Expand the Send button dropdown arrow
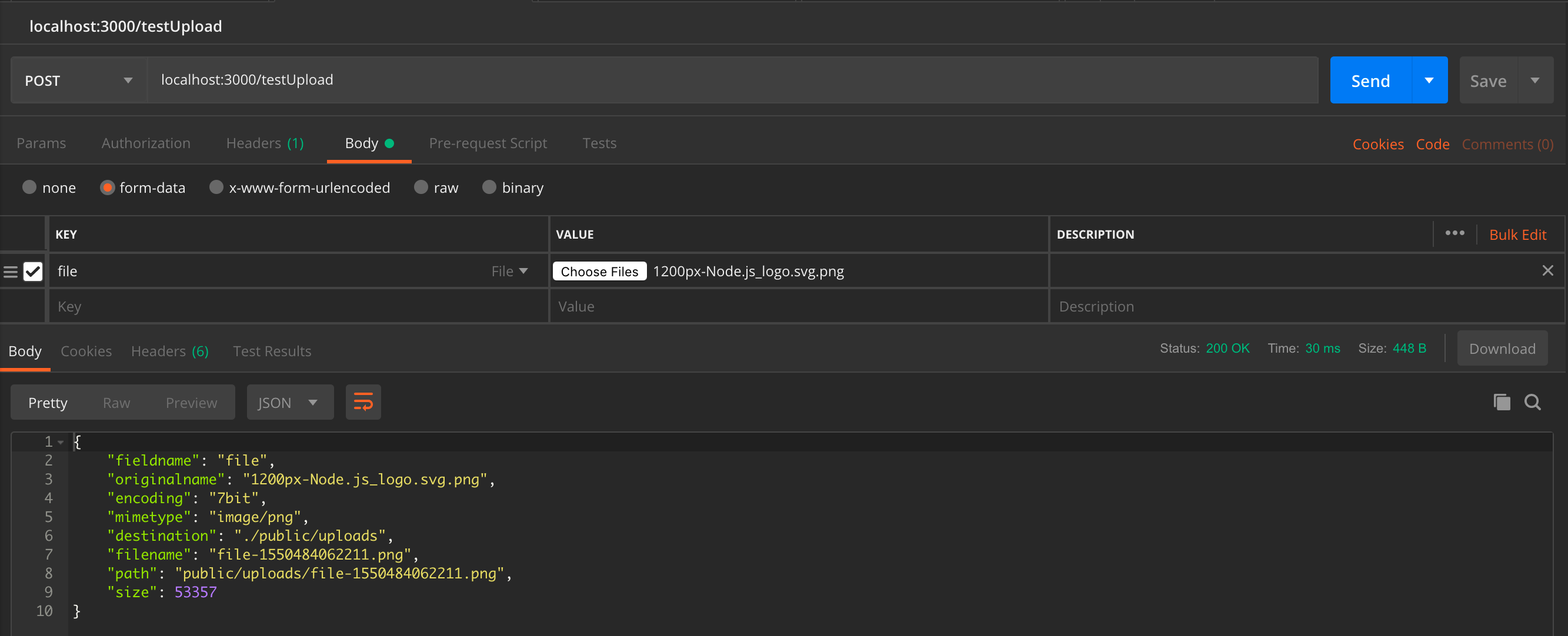This screenshot has height=636, width=1568. pyautogui.click(x=1429, y=81)
